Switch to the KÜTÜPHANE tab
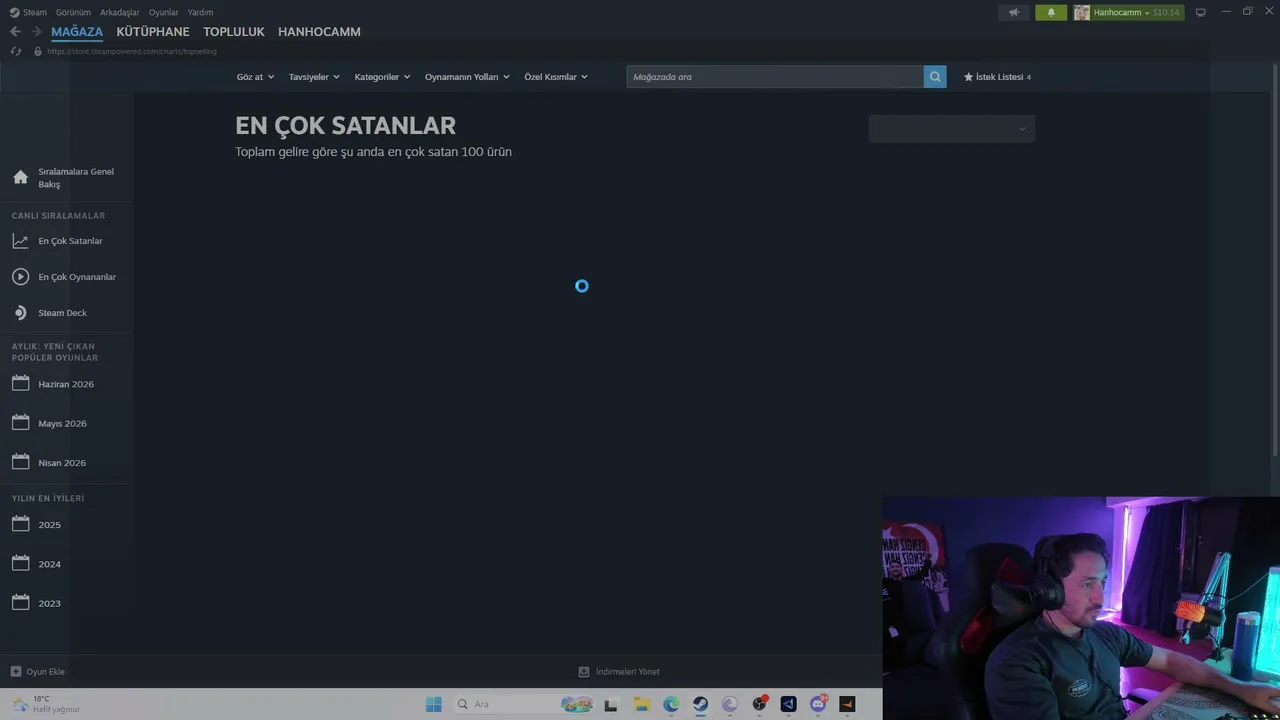Image resolution: width=1280 pixels, height=720 pixels. [x=153, y=32]
